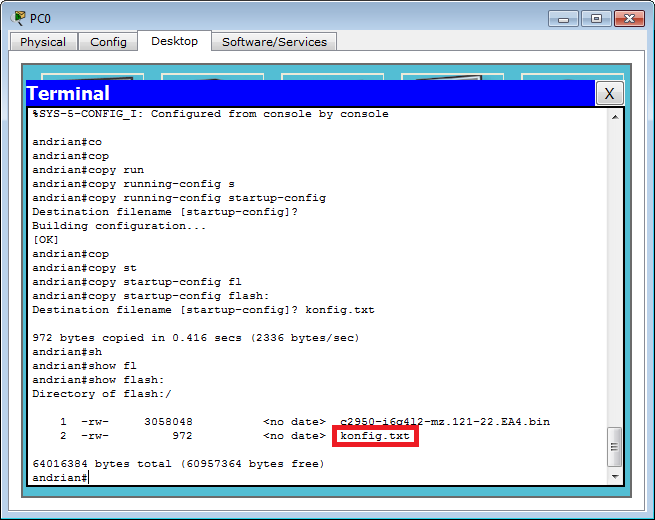This screenshot has height=520, width=655.
Task: Minimize the PC0 window
Action: pos(563,19)
